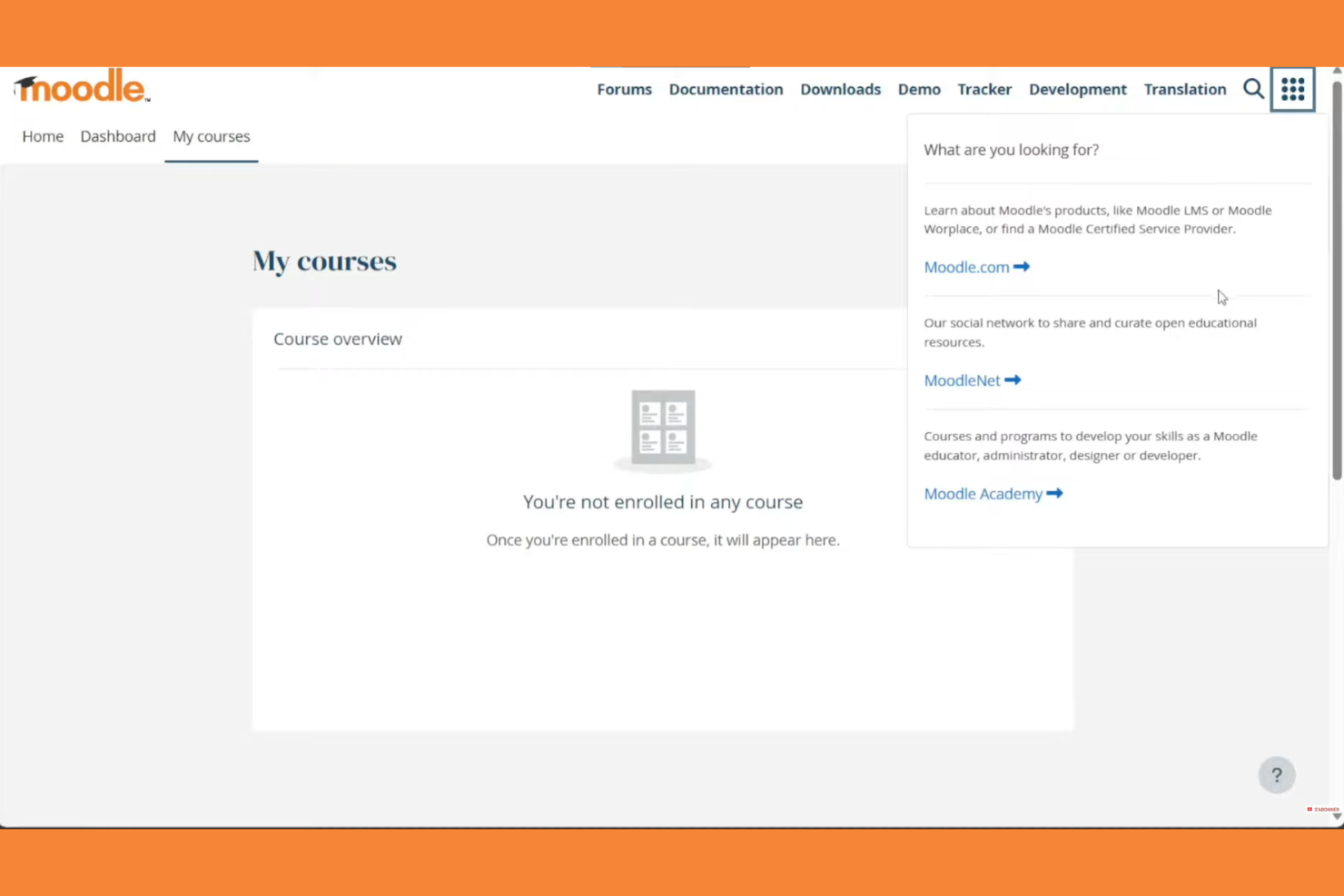This screenshot has width=1344, height=896.
Task: Click the arrow icon beside Moodle.com
Action: point(1022,267)
